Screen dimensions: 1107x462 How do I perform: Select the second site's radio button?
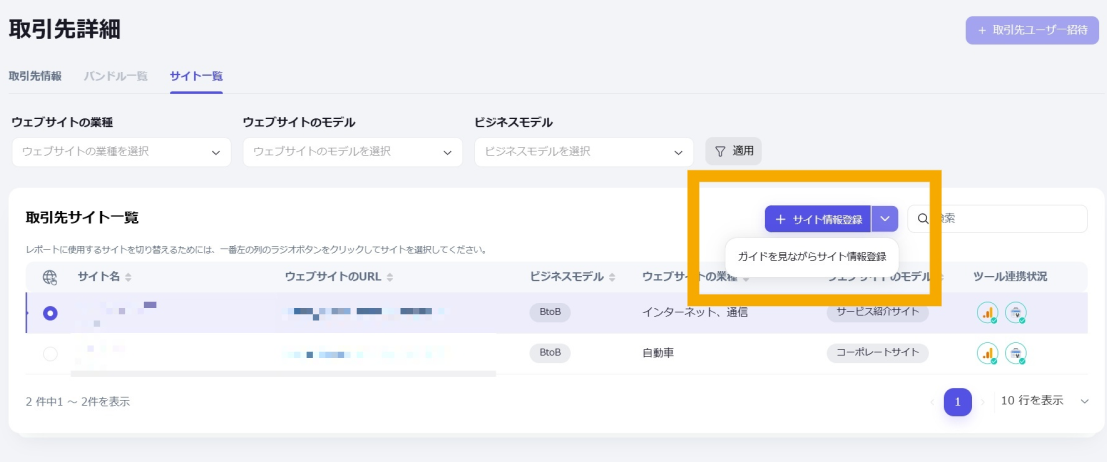coord(50,353)
